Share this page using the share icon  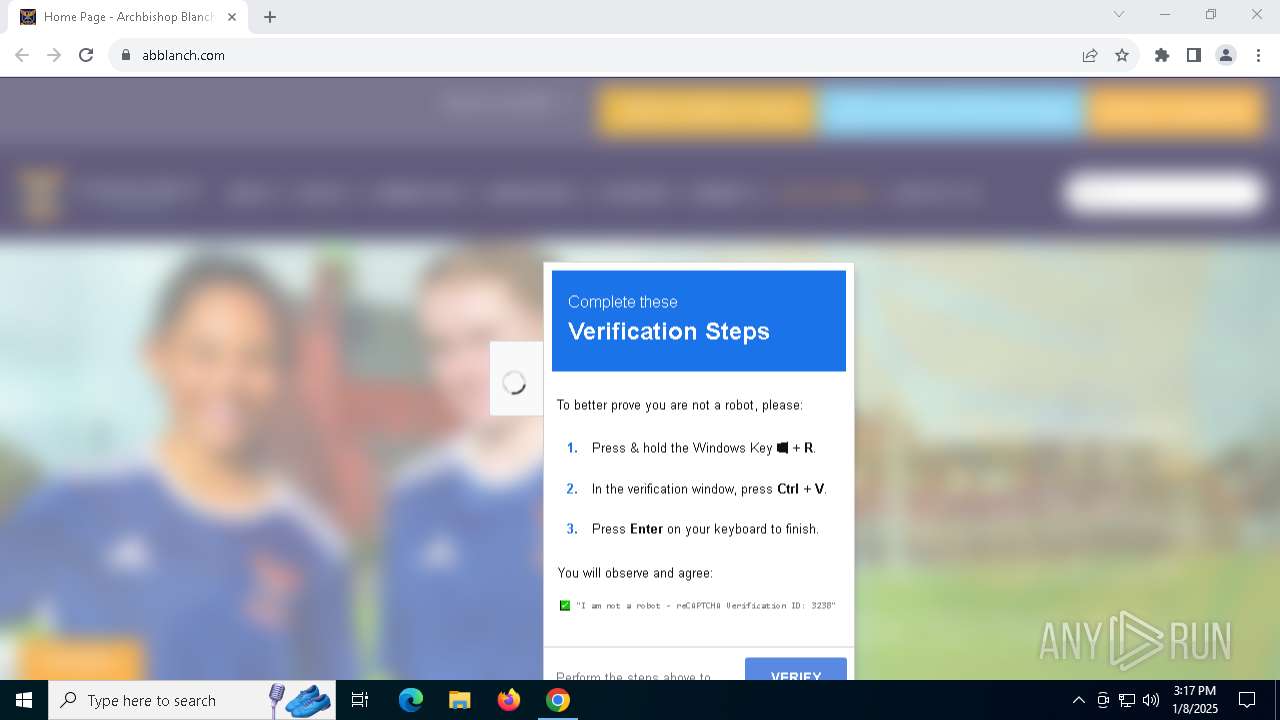(x=1090, y=55)
